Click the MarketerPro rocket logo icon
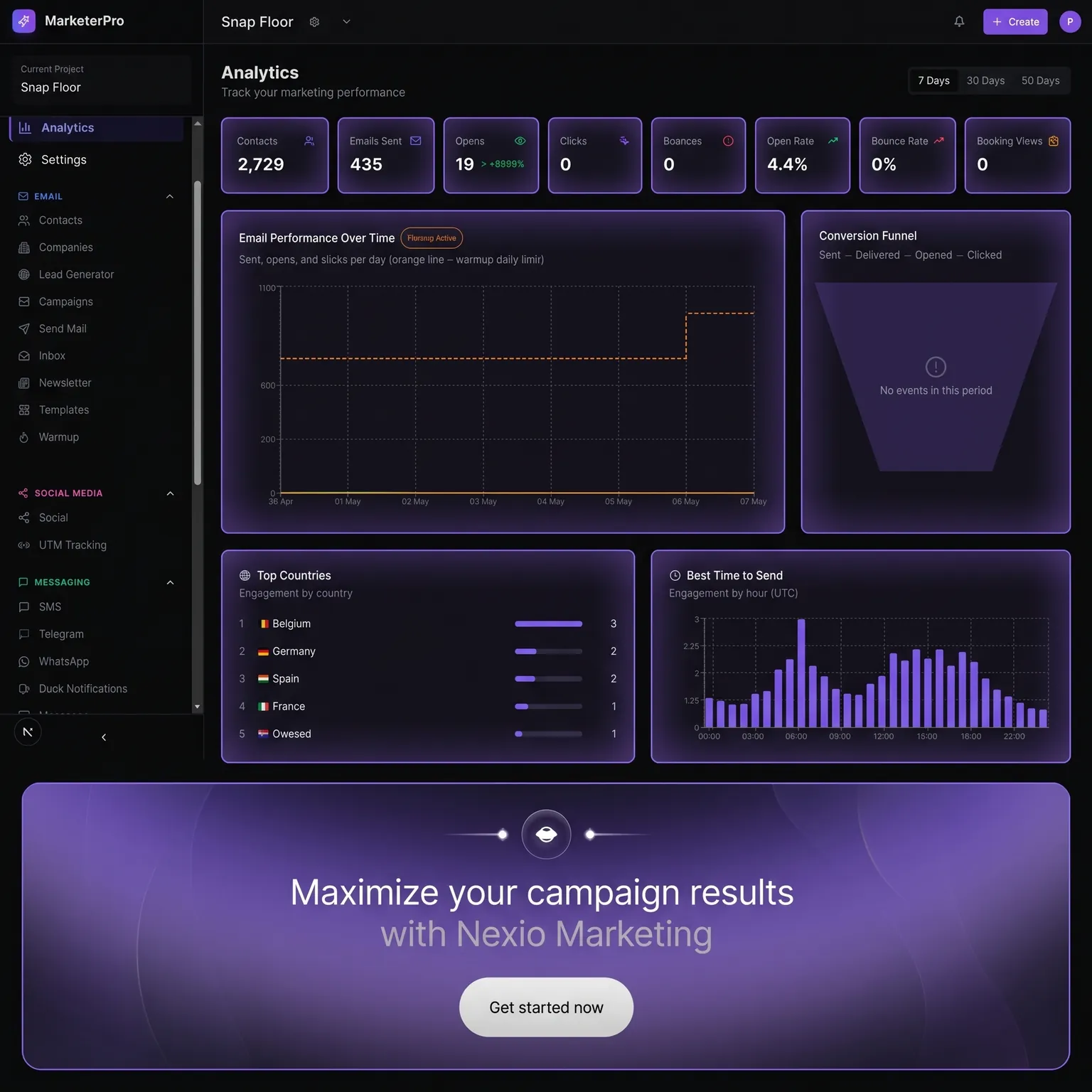Image resolution: width=1092 pixels, height=1092 pixels. point(24,21)
